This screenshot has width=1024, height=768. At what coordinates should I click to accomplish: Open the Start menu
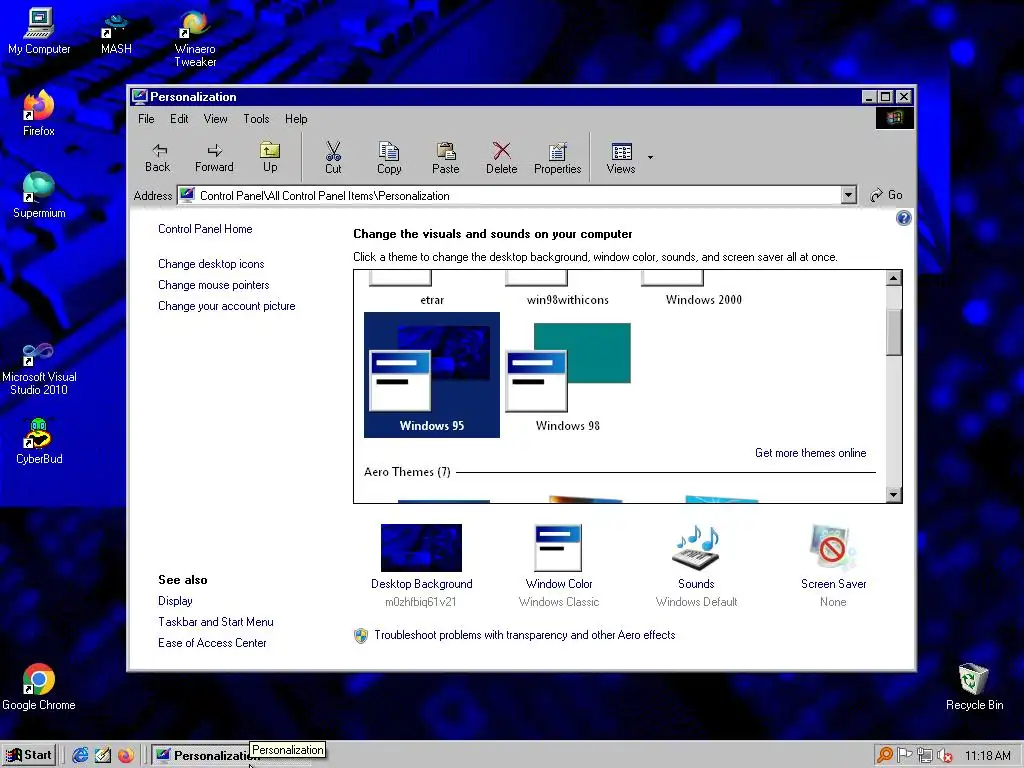pos(29,755)
